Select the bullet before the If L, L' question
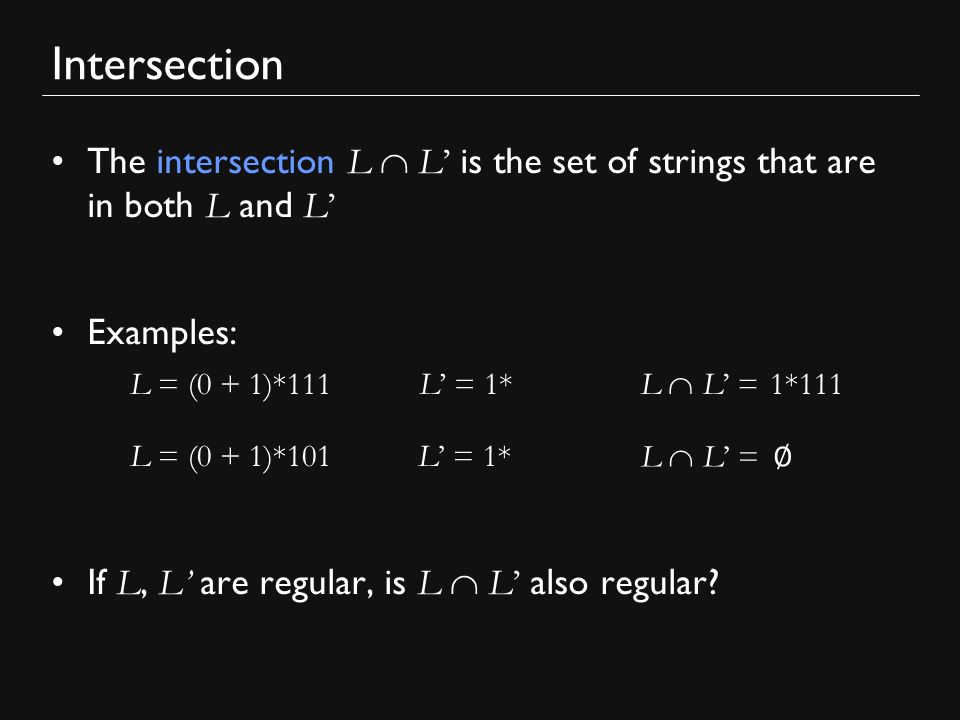This screenshot has height=720, width=960. point(58,582)
